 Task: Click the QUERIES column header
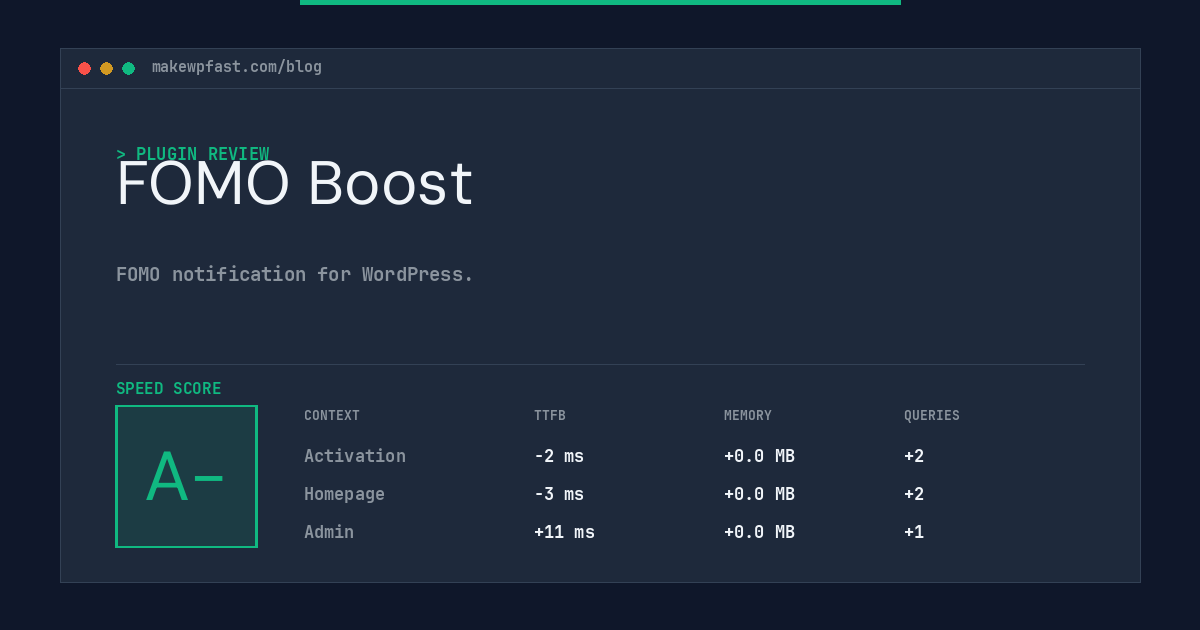932,416
